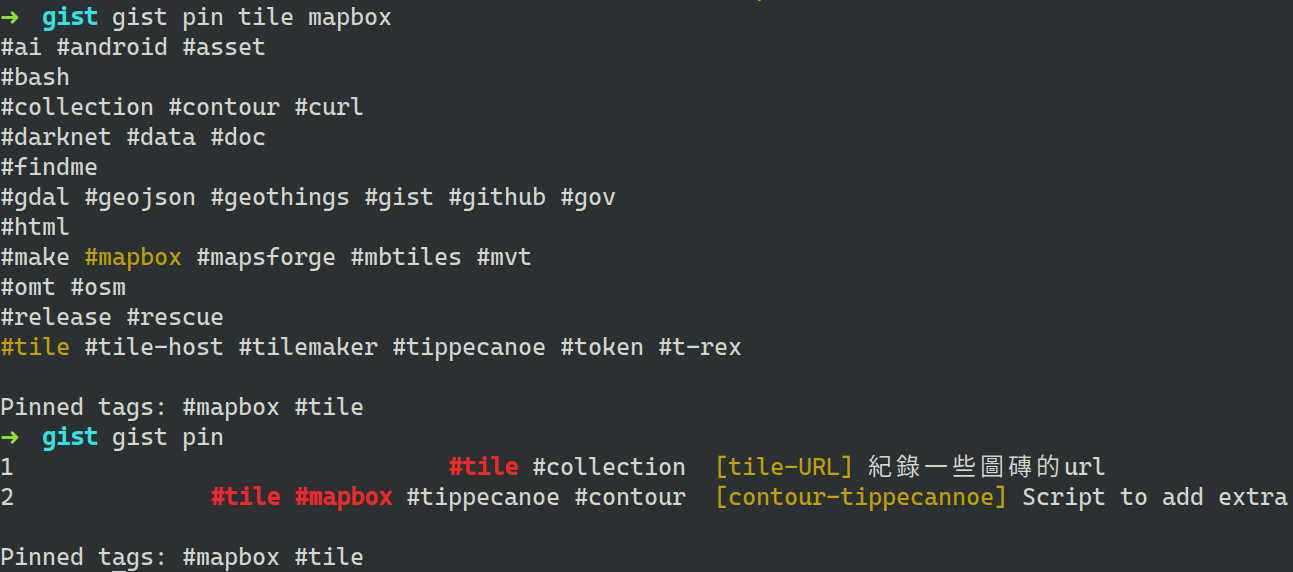Click the last Pinned tags line
1293x572 pixels.
click(x=182, y=557)
